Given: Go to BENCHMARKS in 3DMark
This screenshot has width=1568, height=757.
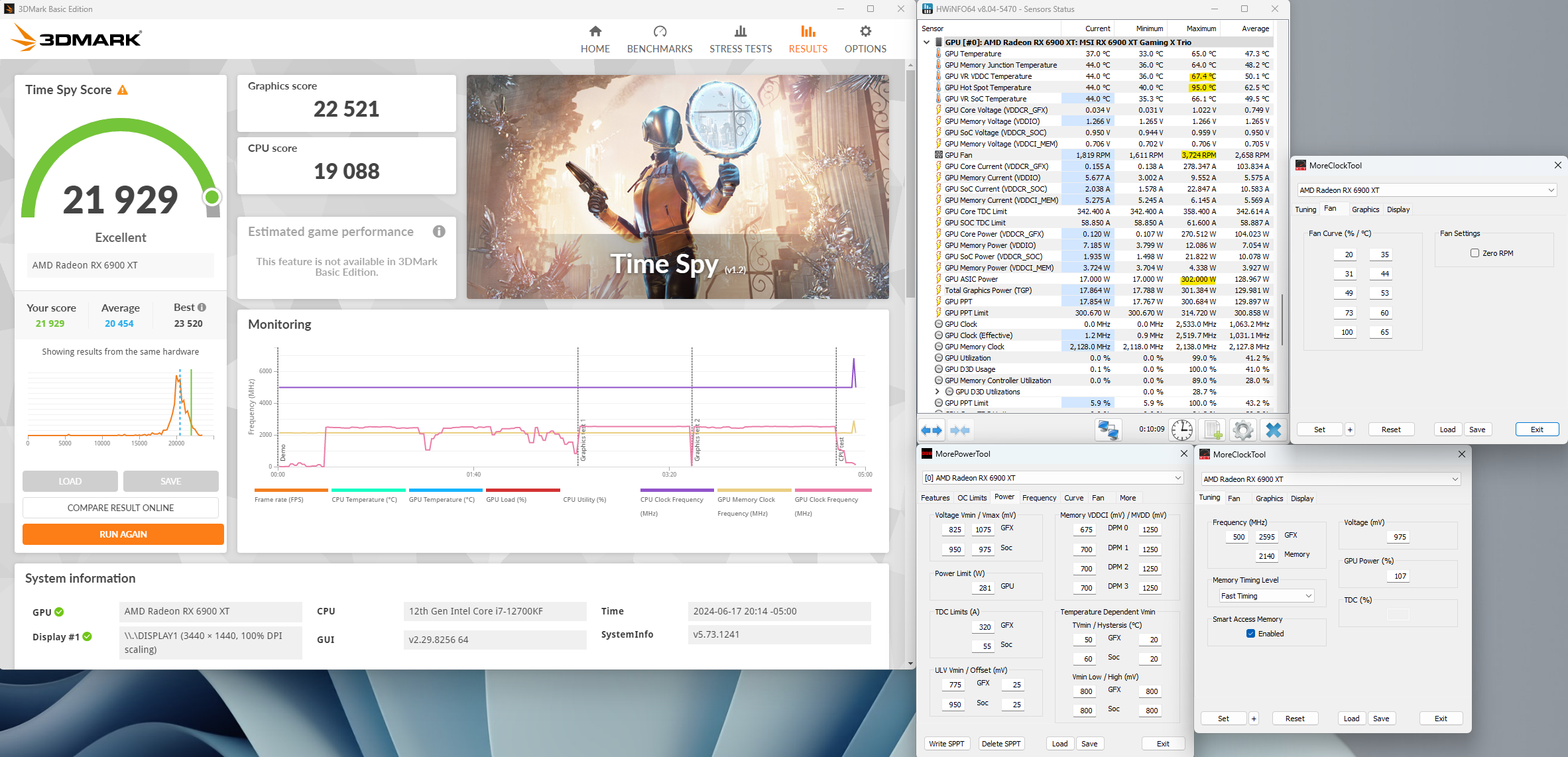Looking at the screenshot, I should tap(659, 40).
